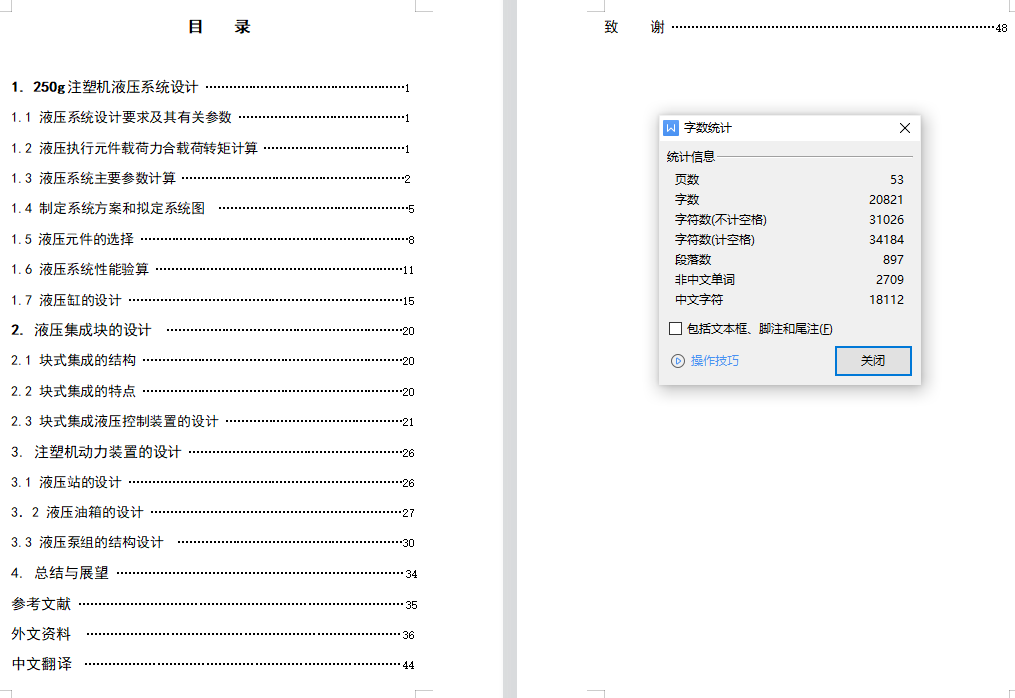Jump to 3.3 液压泵组的结构设计 entry

87,543
